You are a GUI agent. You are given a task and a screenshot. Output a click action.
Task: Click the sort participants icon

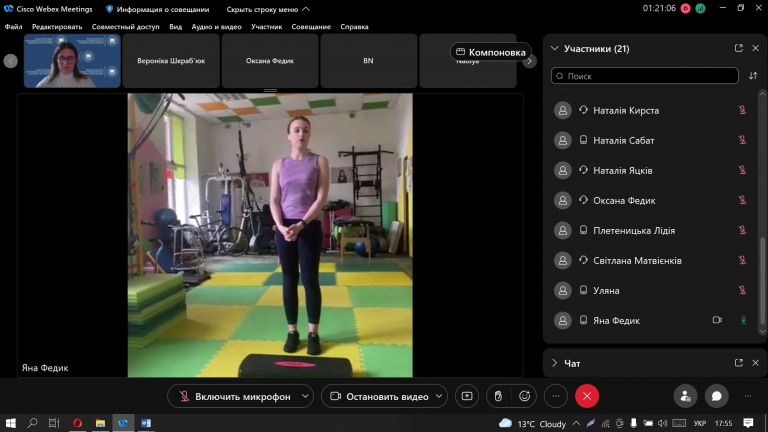click(x=753, y=76)
